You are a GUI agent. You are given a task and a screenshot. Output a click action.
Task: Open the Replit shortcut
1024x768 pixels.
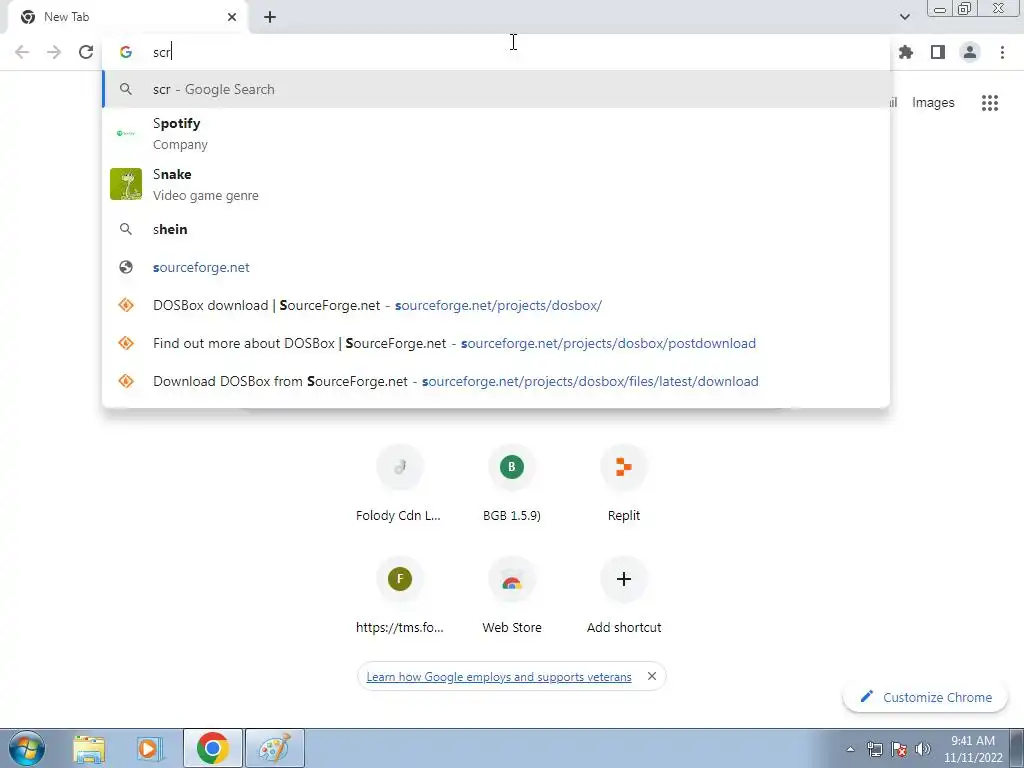click(624, 483)
